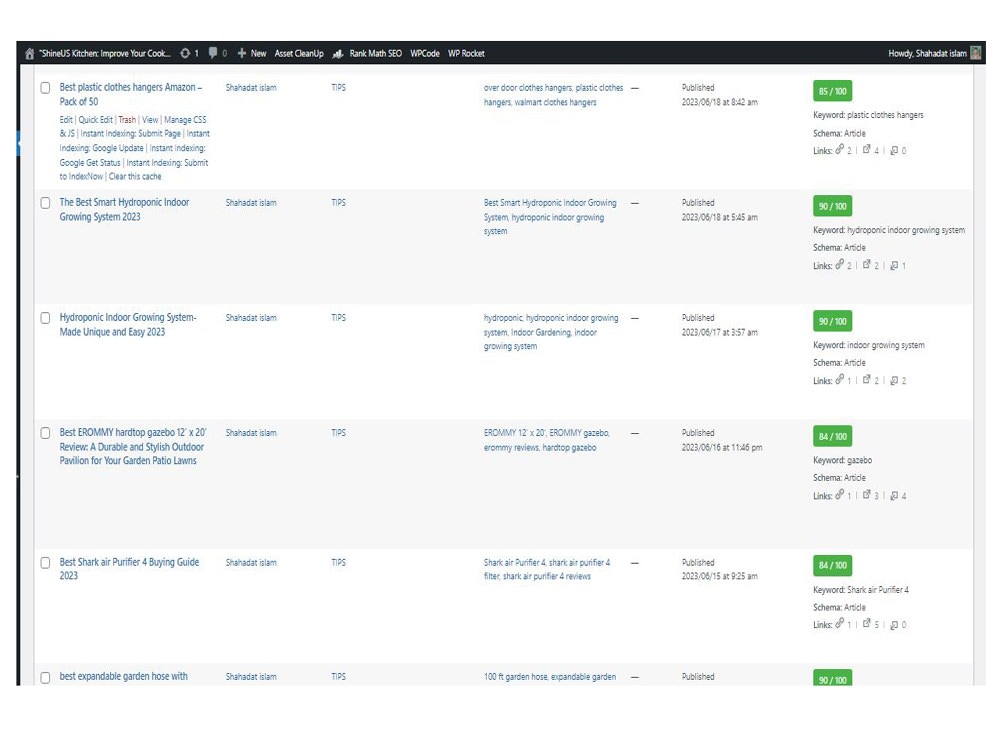Click Trash row action

(x=127, y=120)
